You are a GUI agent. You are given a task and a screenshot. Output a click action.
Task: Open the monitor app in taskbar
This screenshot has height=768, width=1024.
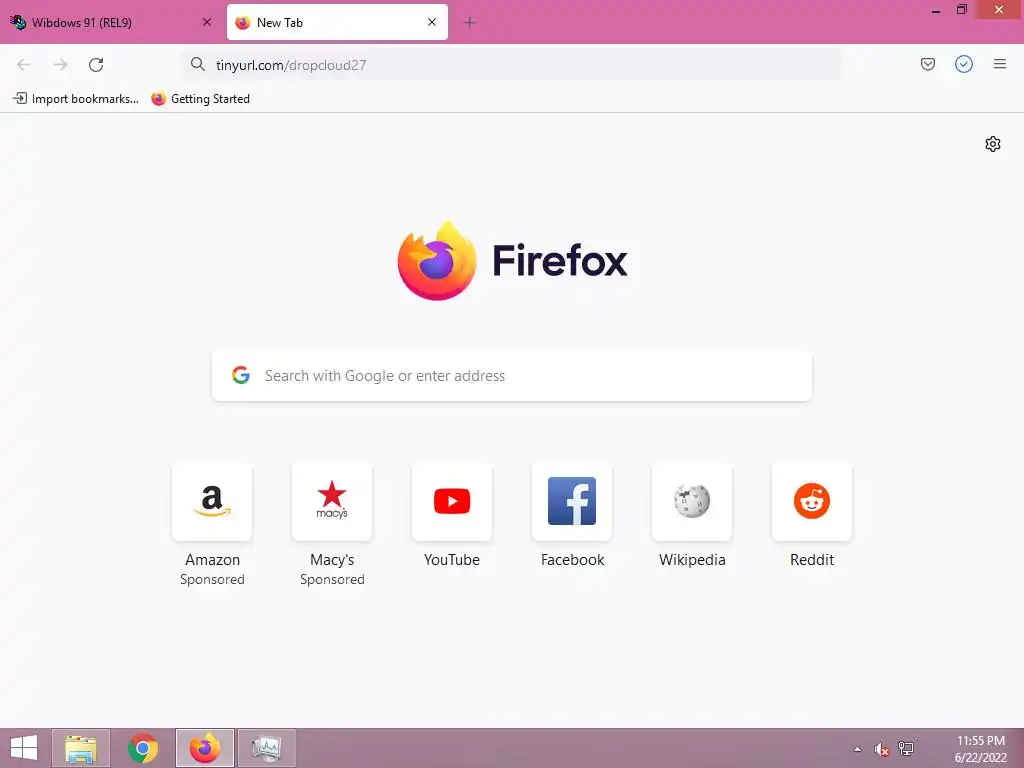coord(266,748)
